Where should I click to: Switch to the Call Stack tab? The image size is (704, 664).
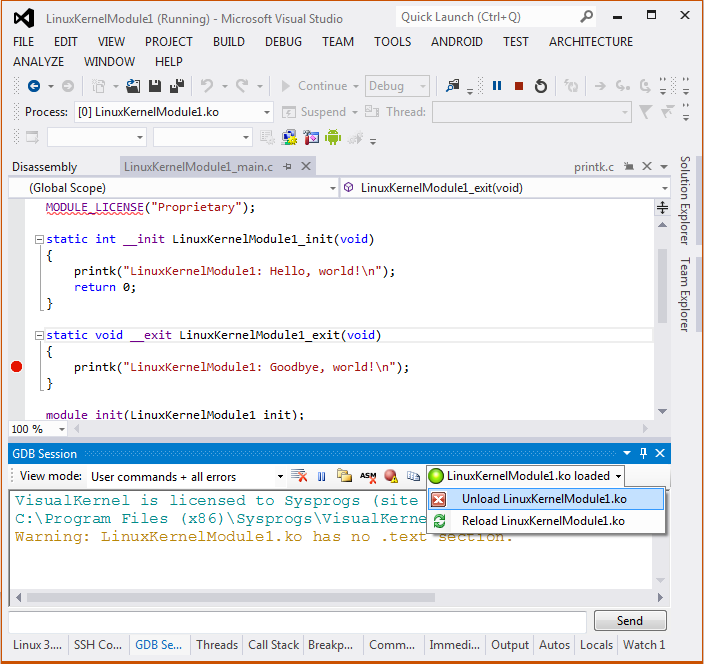click(273, 645)
